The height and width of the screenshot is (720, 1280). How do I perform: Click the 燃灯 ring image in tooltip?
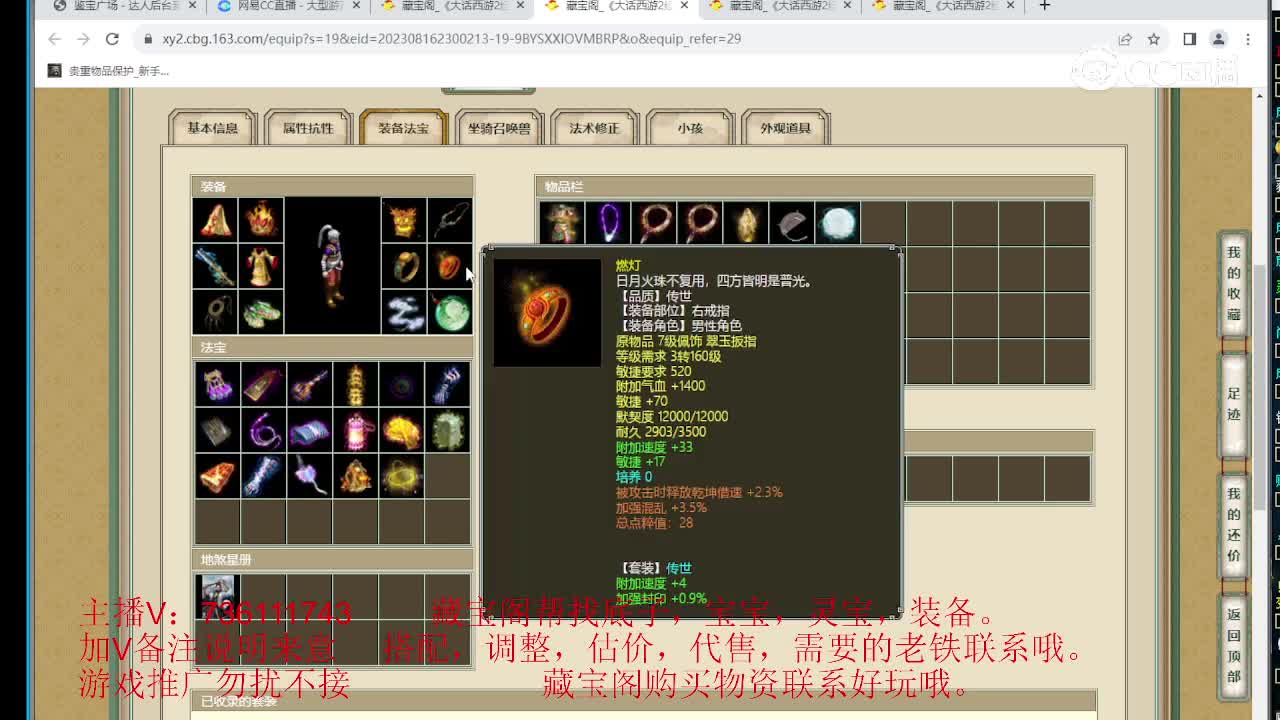pos(547,313)
